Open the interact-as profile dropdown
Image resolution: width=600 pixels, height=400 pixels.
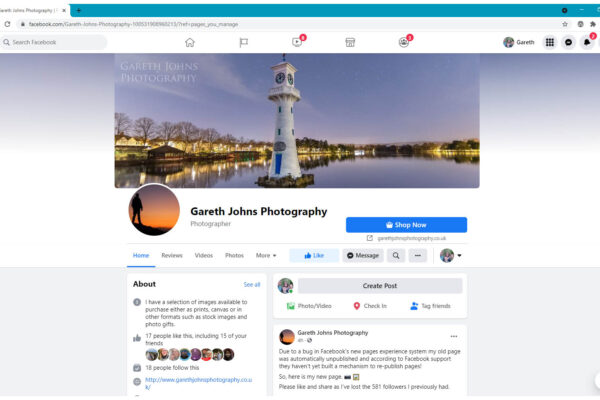(451, 255)
